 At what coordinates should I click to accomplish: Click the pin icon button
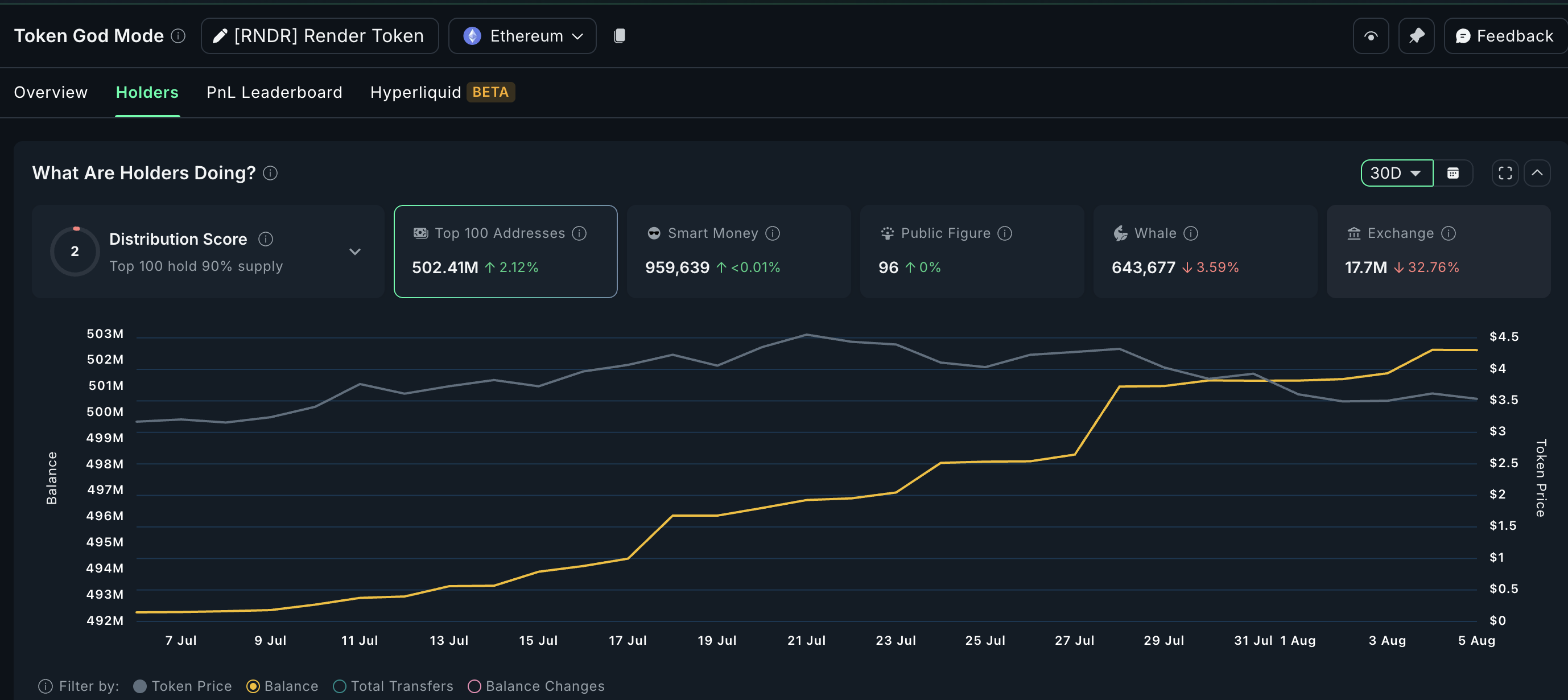tap(1416, 36)
